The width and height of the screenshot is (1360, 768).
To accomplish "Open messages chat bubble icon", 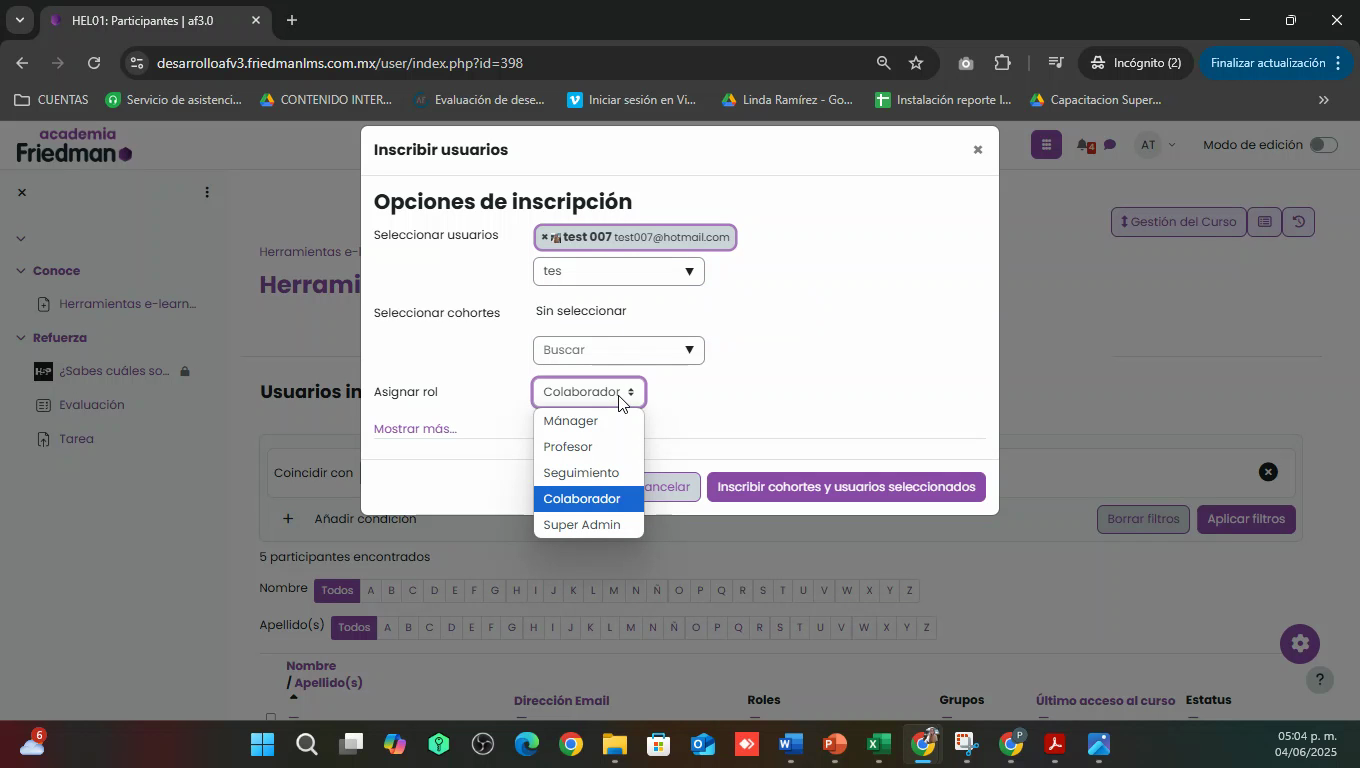I will point(1110,146).
